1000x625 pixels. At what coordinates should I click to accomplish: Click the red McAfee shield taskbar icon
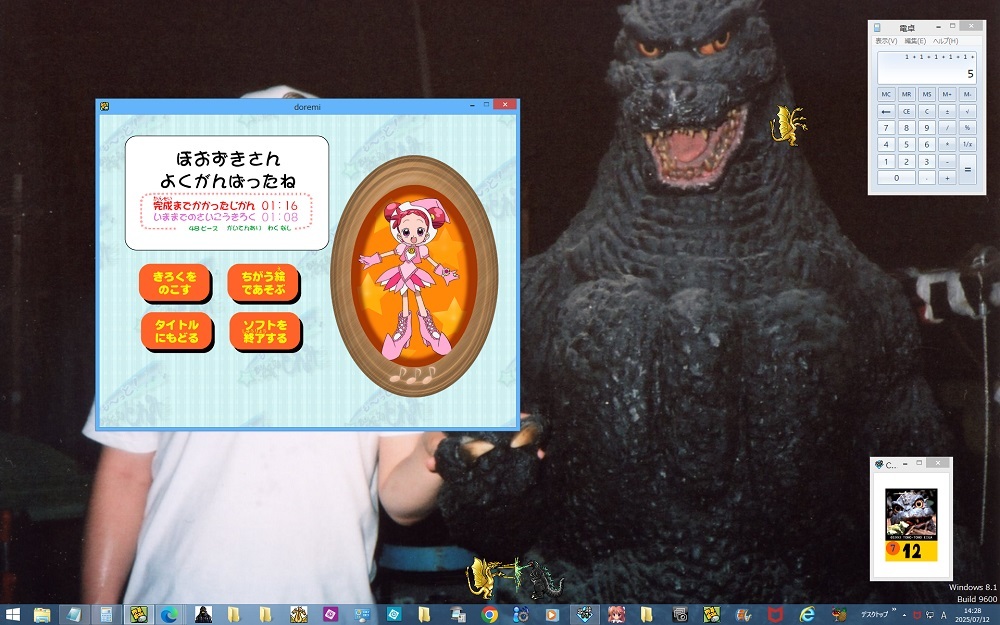(x=775, y=615)
